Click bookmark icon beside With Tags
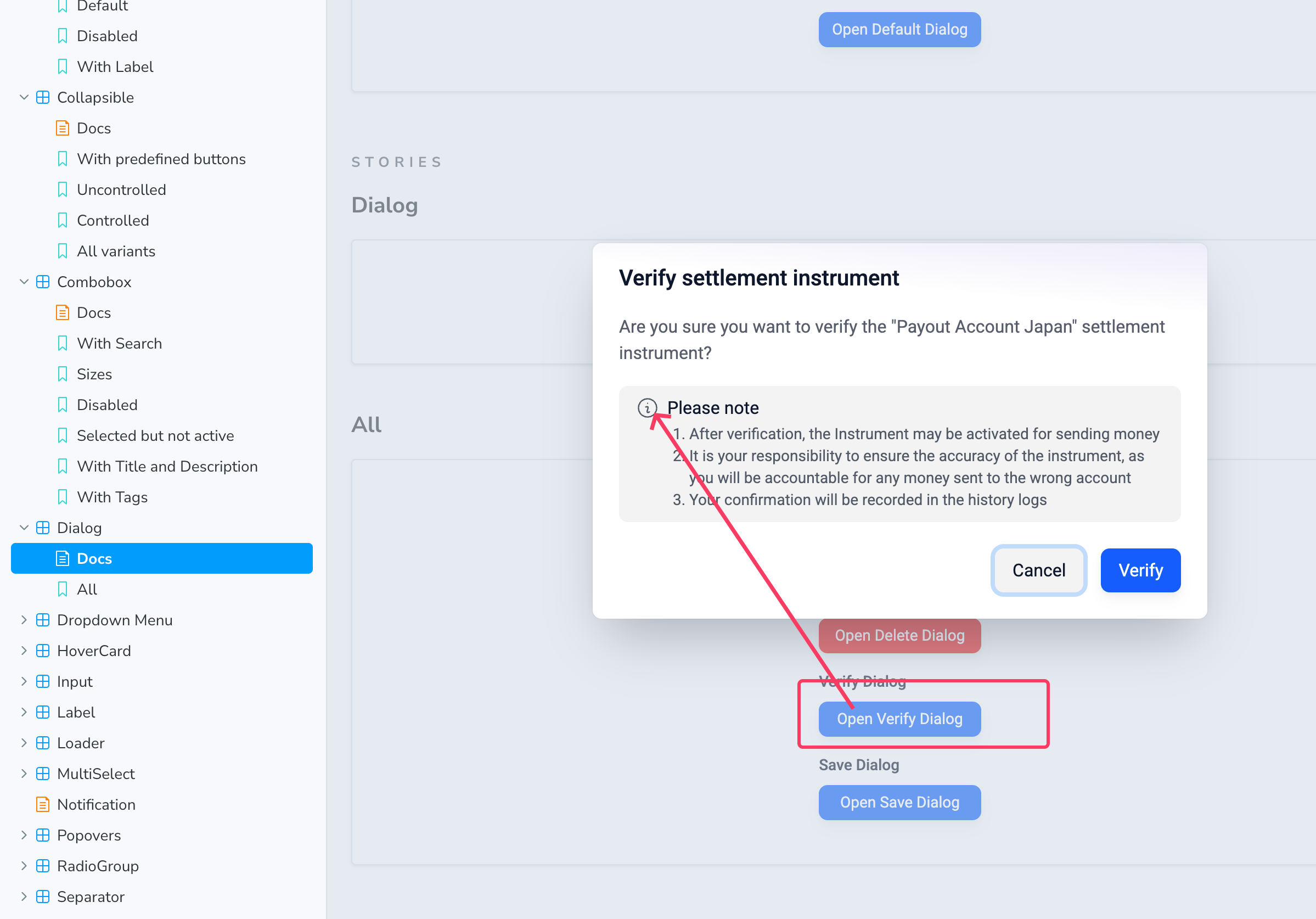 tap(63, 497)
